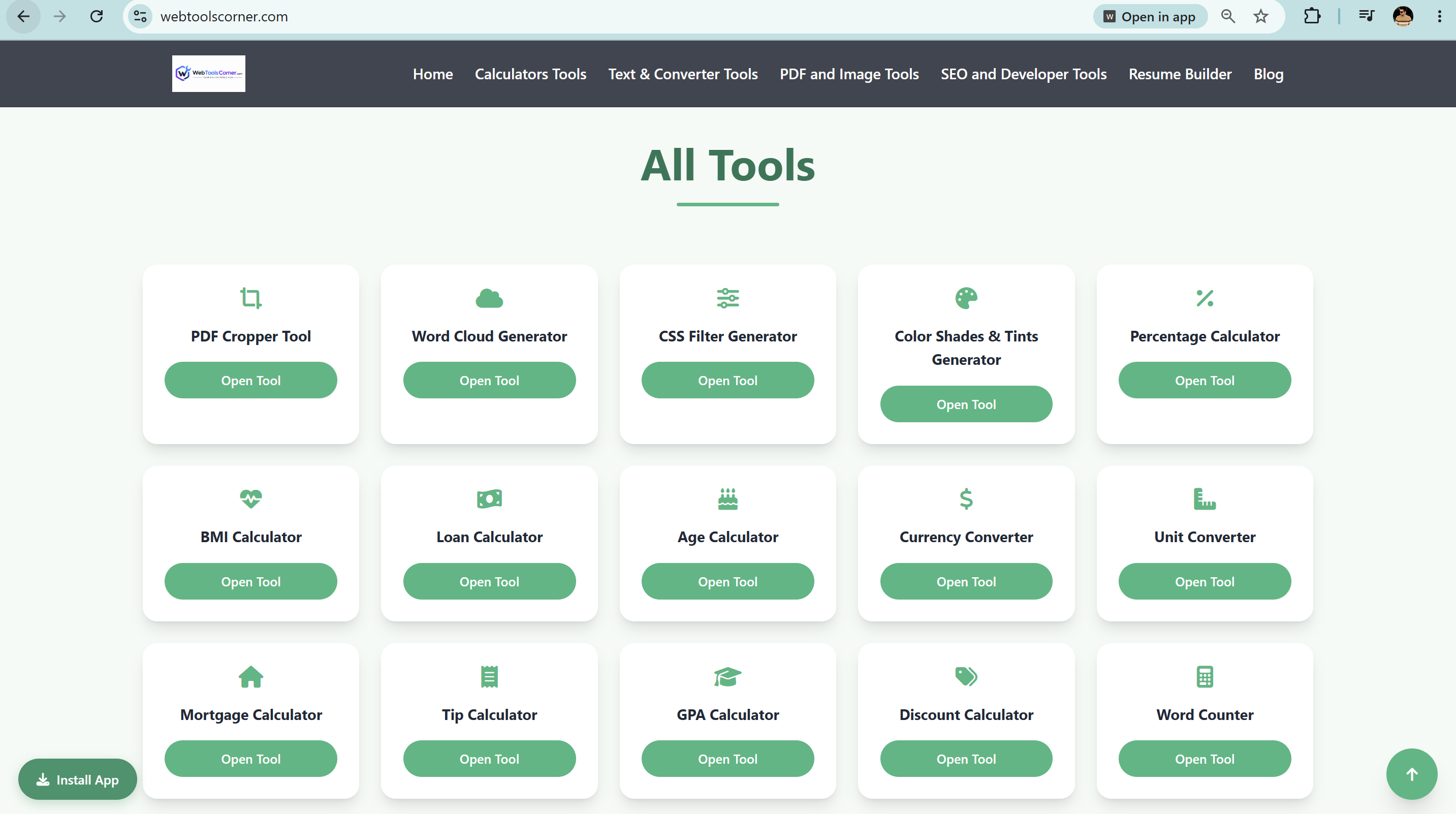Click the BMI Calculator heartbeat icon

[251, 498]
